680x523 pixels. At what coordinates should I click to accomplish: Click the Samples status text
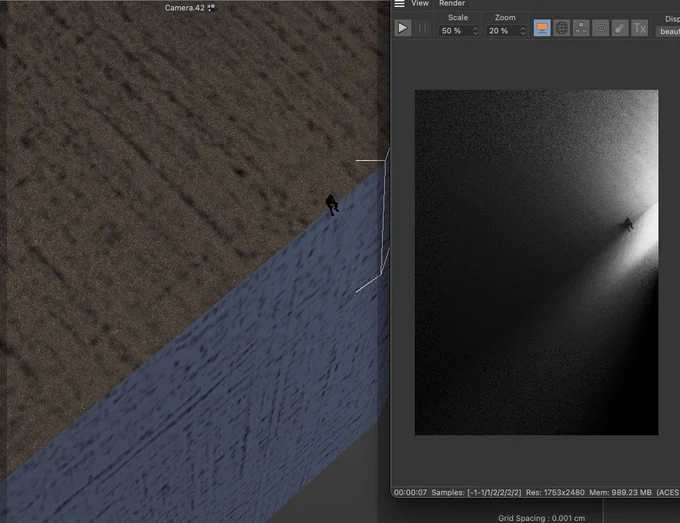click(x=476, y=493)
